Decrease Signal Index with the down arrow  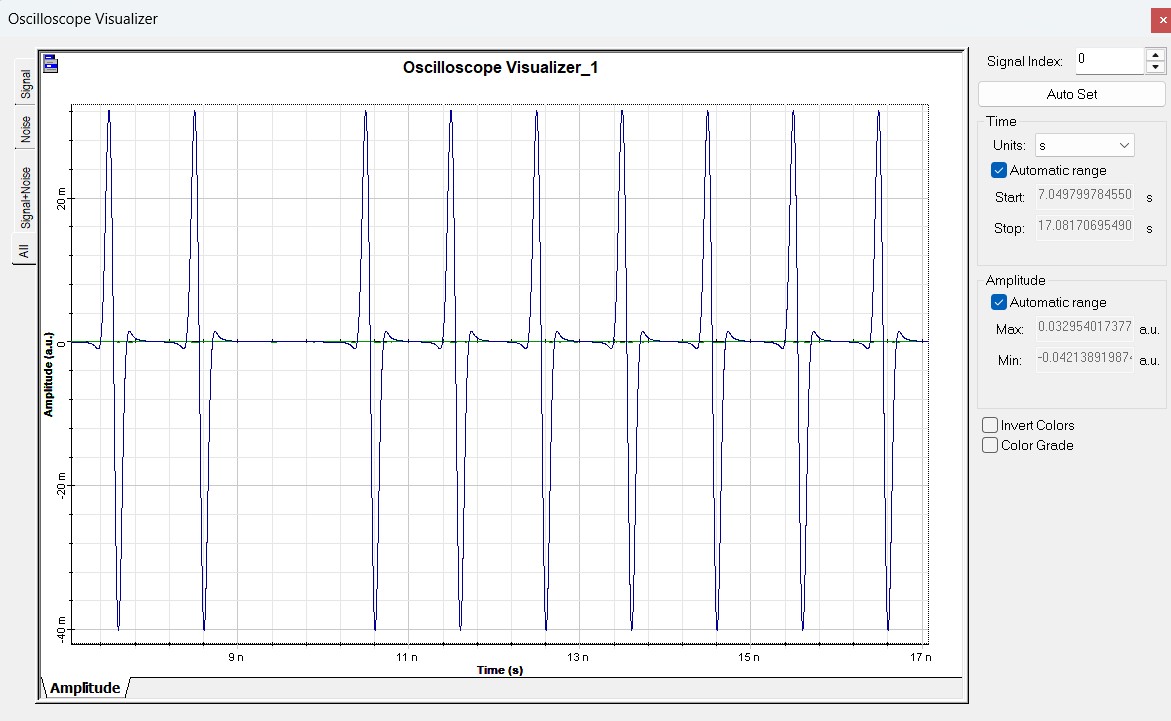(1155, 67)
